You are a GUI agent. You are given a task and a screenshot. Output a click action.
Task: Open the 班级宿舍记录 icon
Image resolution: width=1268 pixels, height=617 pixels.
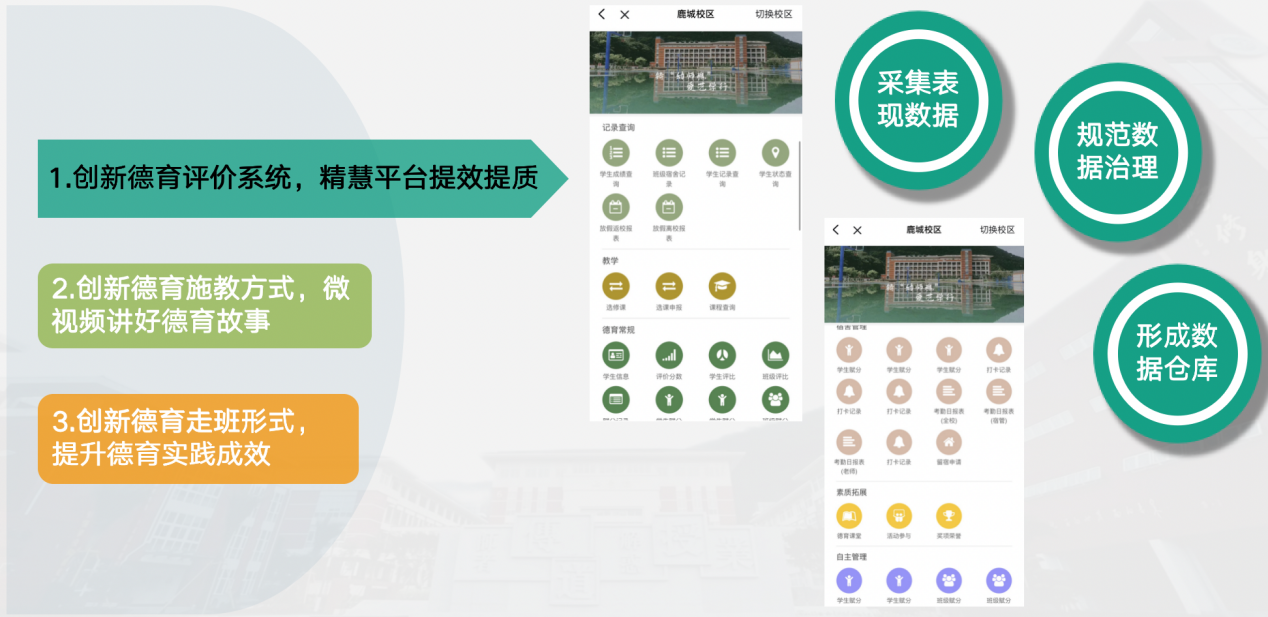(x=669, y=153)
